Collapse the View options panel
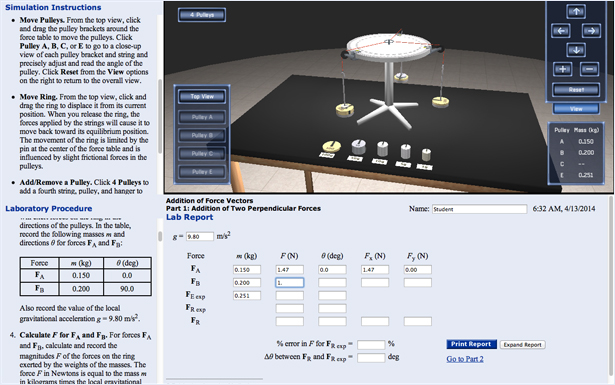Image resolution: width=615 pixels, height=385 pixels. pyautogui.click(x=576, y=109)
